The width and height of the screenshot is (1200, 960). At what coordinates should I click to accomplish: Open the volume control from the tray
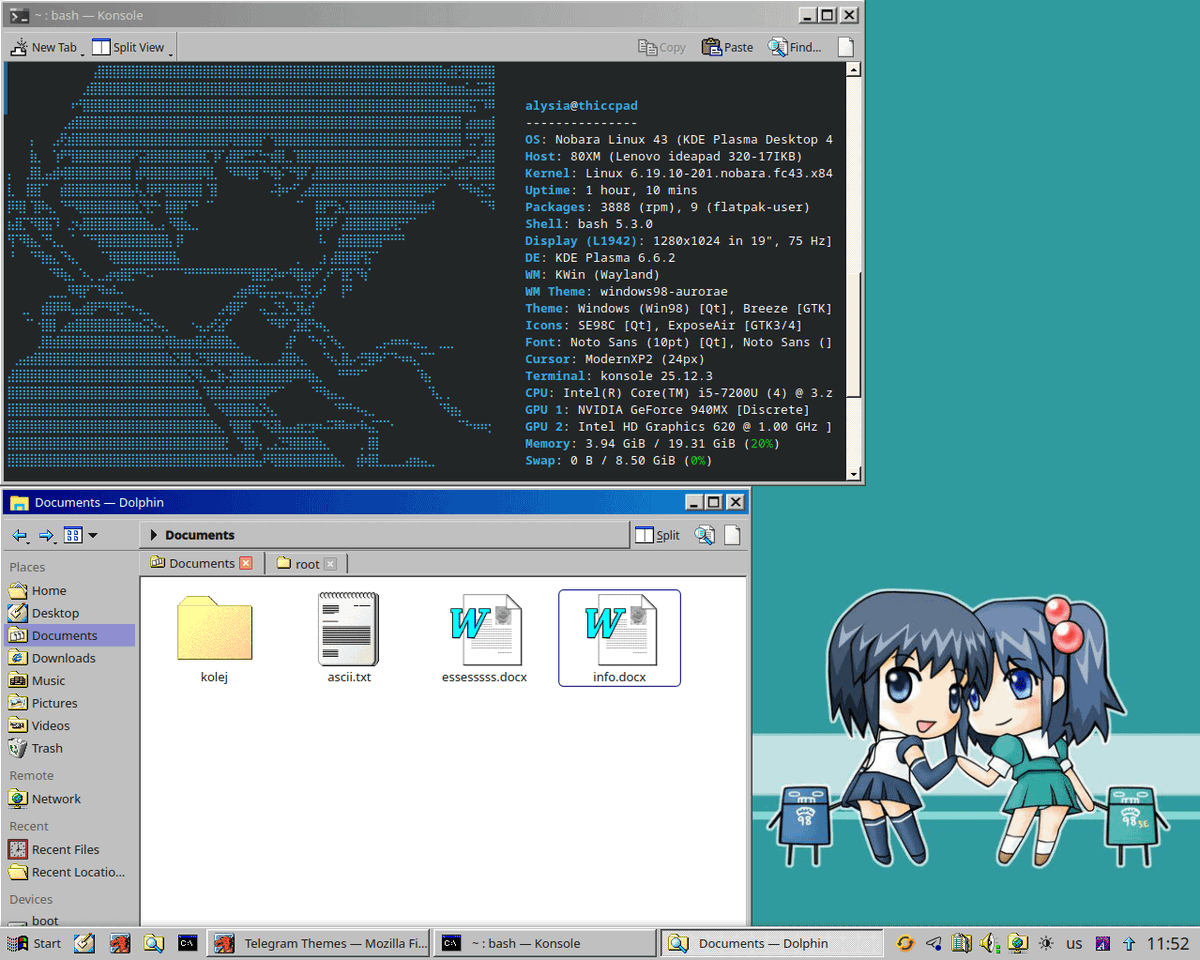coord(988,943)
